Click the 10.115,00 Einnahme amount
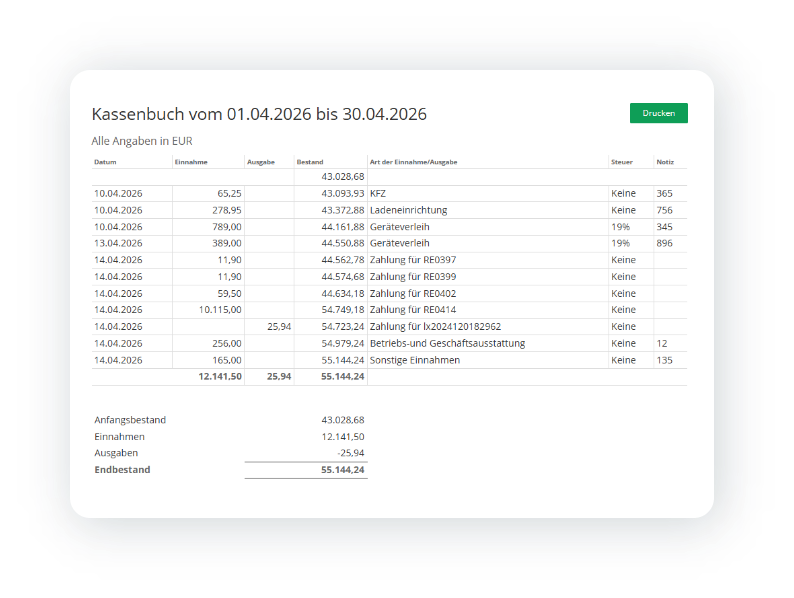The width and height of the screenshot is (794, 598). pos(220,310)
